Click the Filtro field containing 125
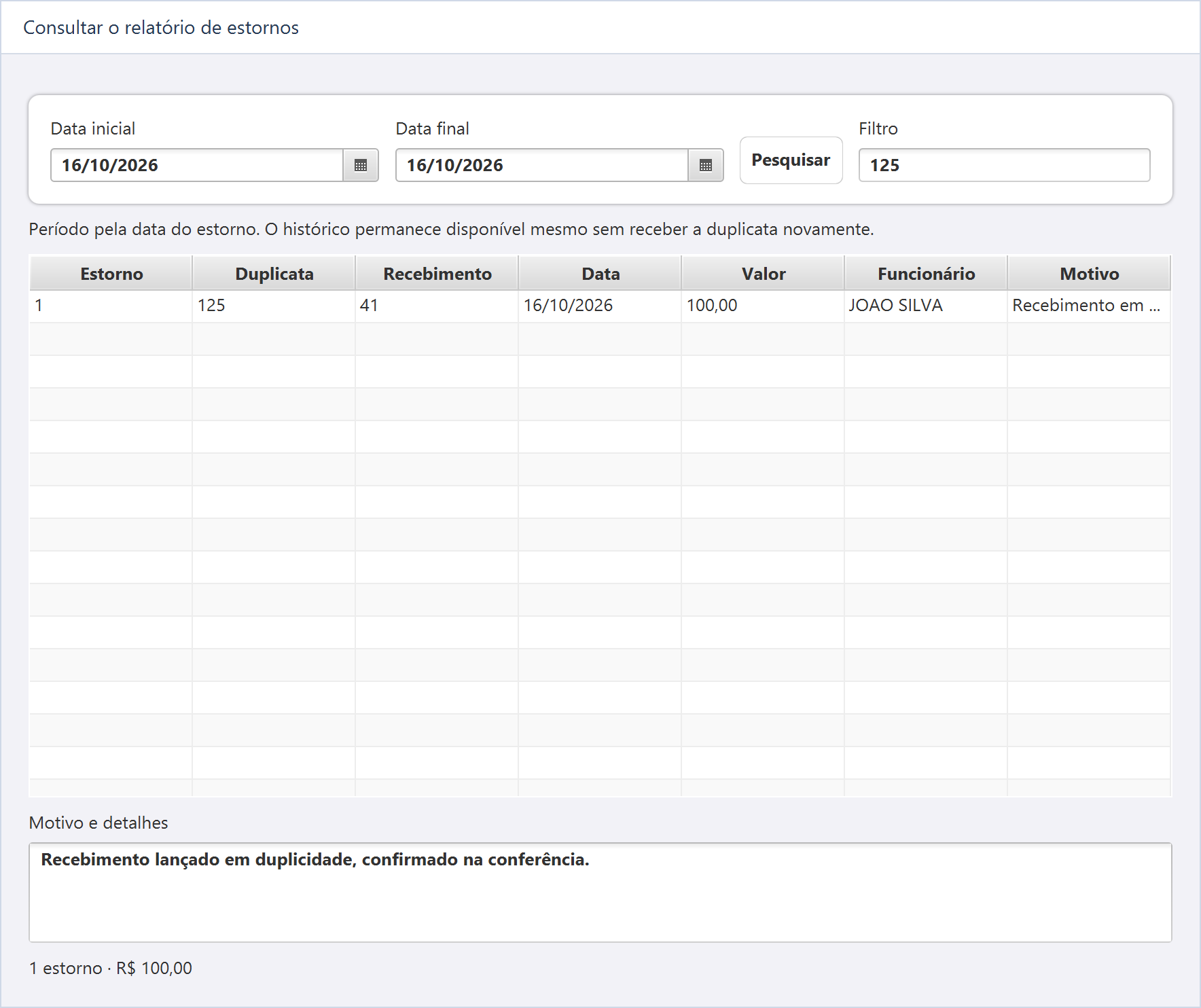This screenshot has height=1008, width=1201. tap(1004, 165)
